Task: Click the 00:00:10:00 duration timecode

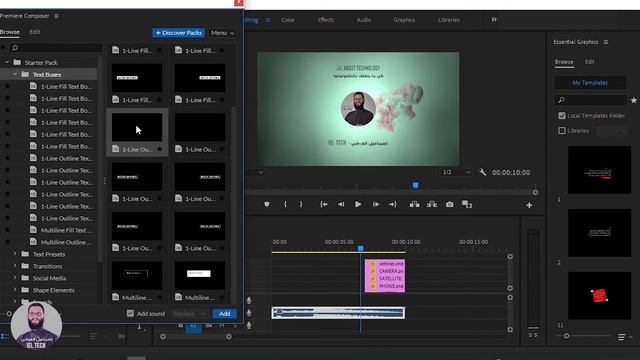Action: click(511, 173)
